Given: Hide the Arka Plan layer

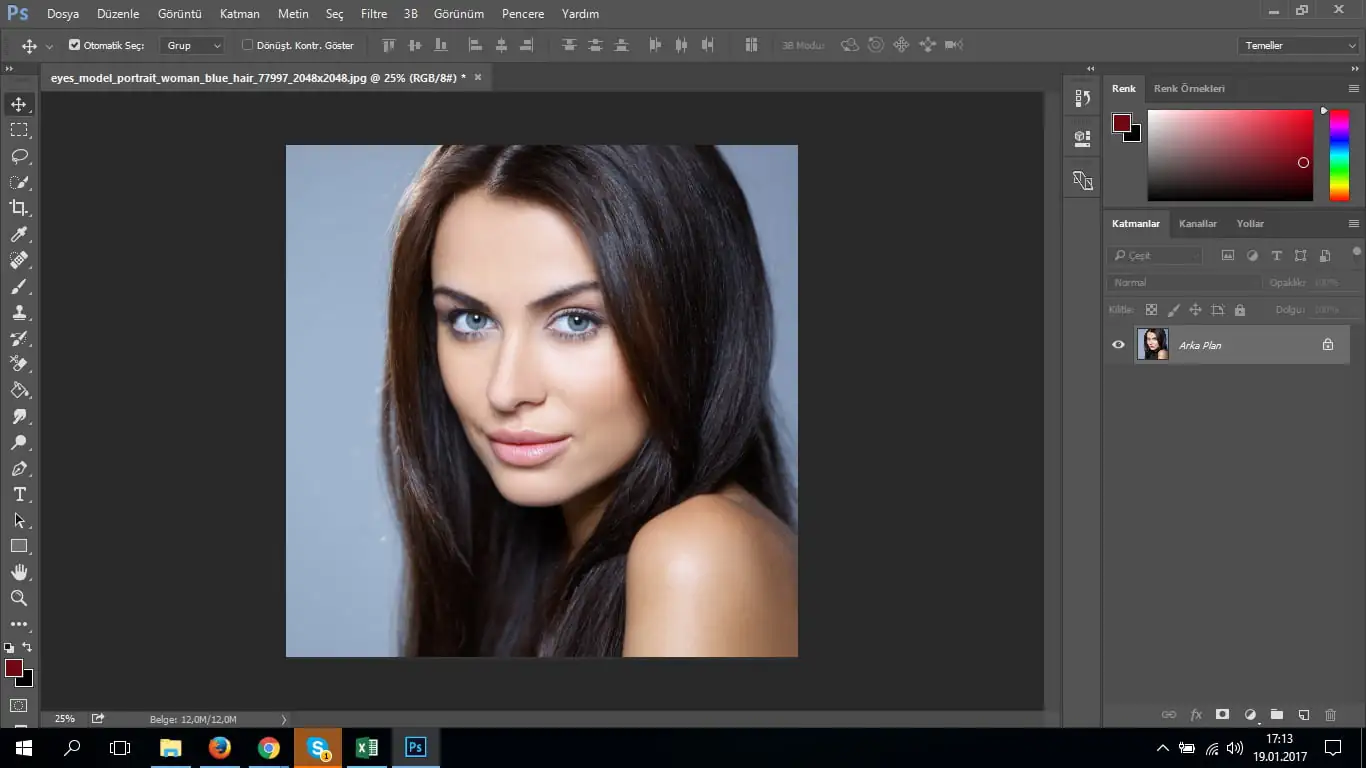Looking at the screenshot, I should pyautogui.click(x=1118, y=345).
